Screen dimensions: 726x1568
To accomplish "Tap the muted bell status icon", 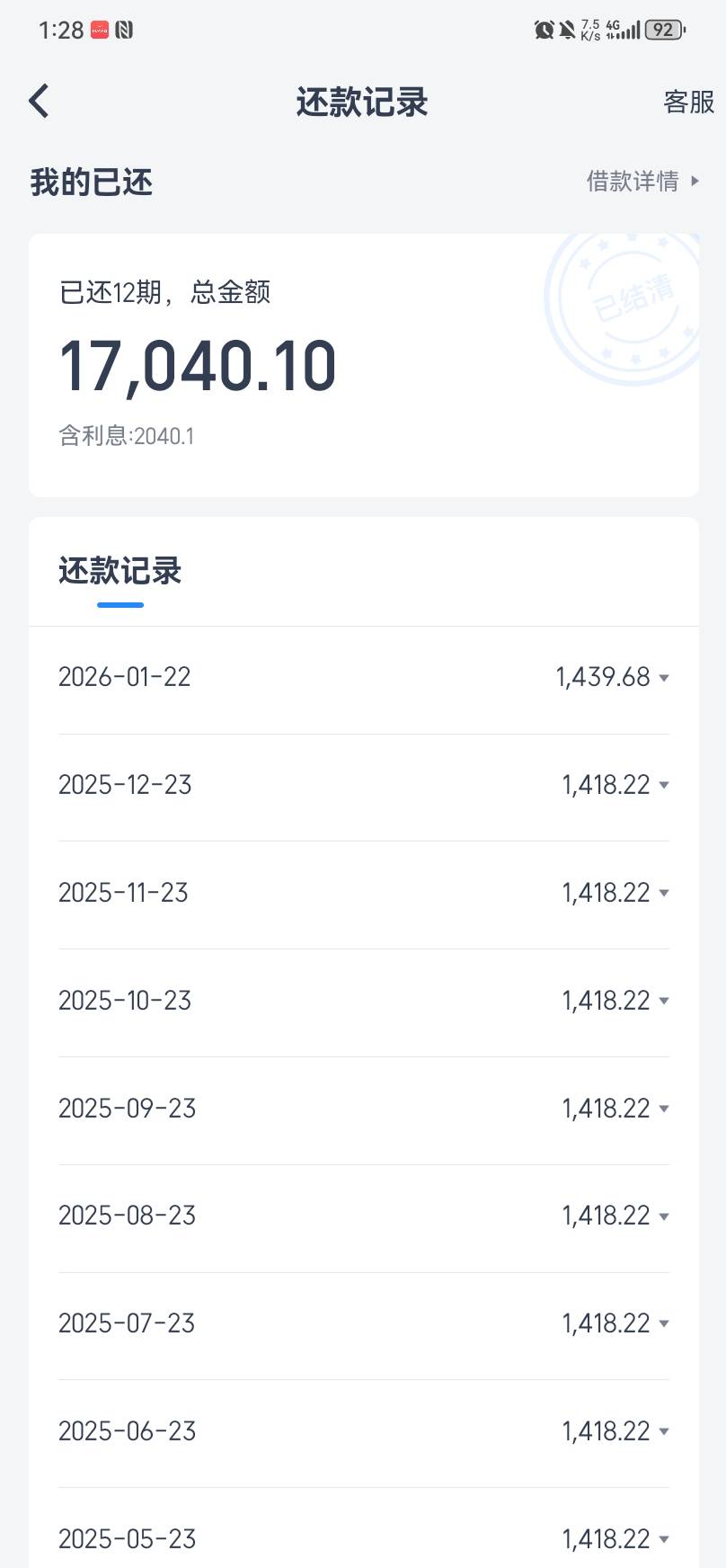I will click(x=567, y=30).
